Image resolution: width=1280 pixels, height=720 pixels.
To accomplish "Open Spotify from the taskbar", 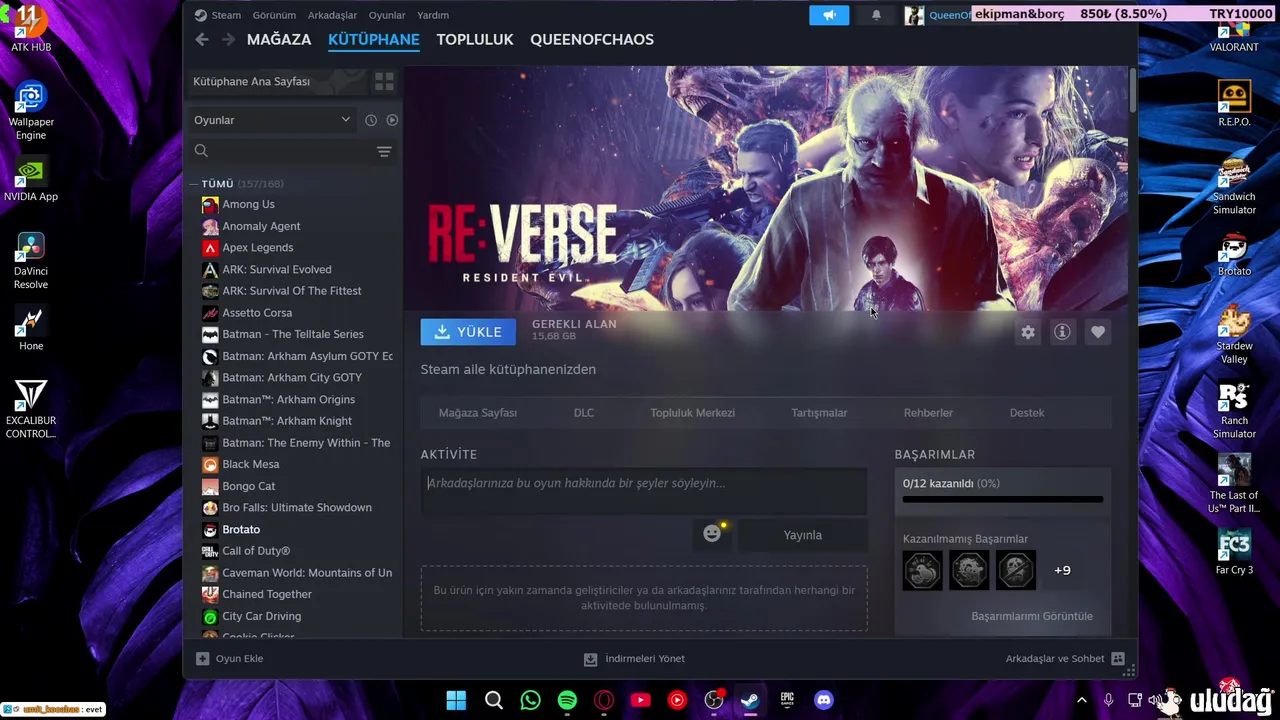I will tap(567, 700).
